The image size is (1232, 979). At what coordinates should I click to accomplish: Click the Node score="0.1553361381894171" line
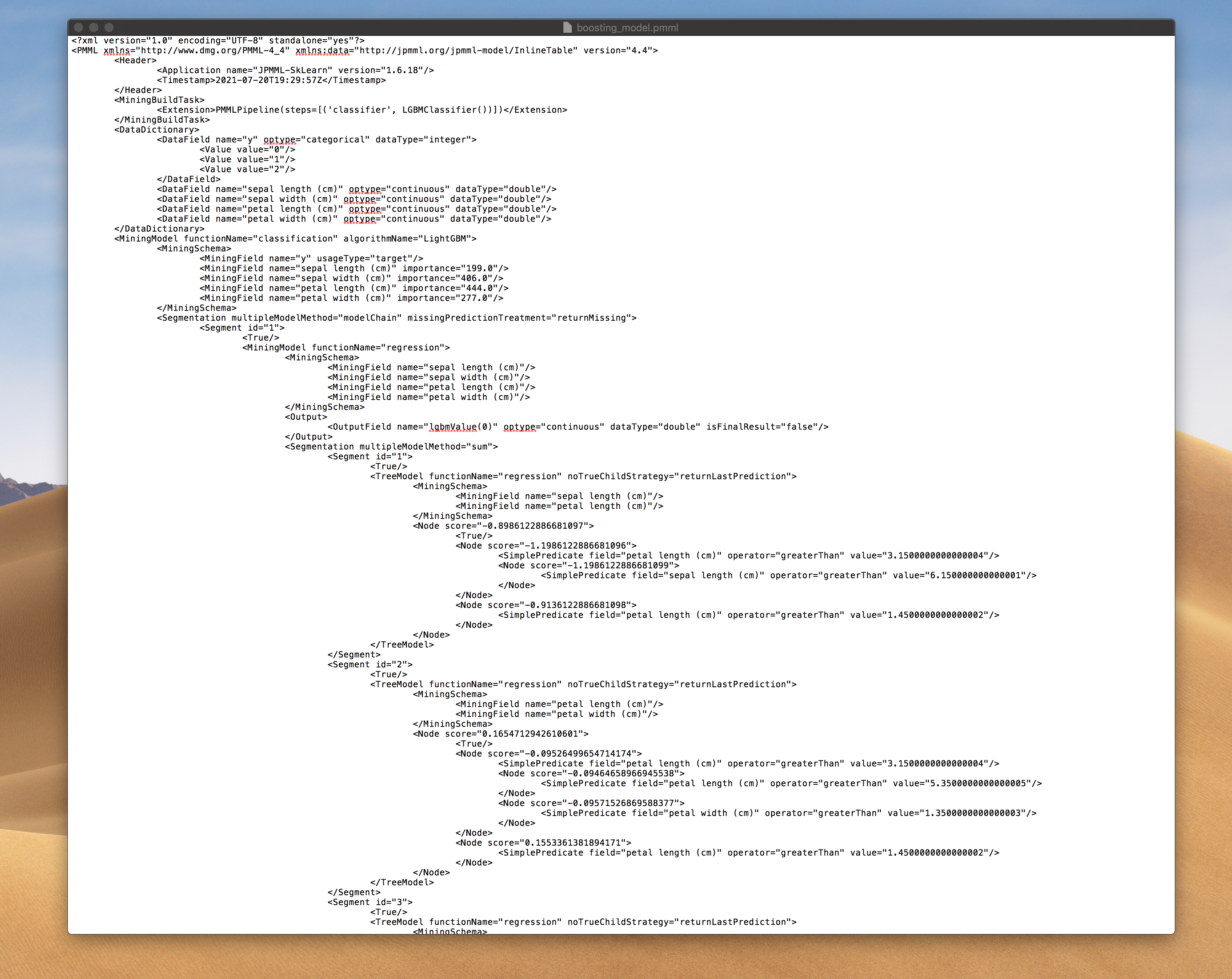[543, 842]
